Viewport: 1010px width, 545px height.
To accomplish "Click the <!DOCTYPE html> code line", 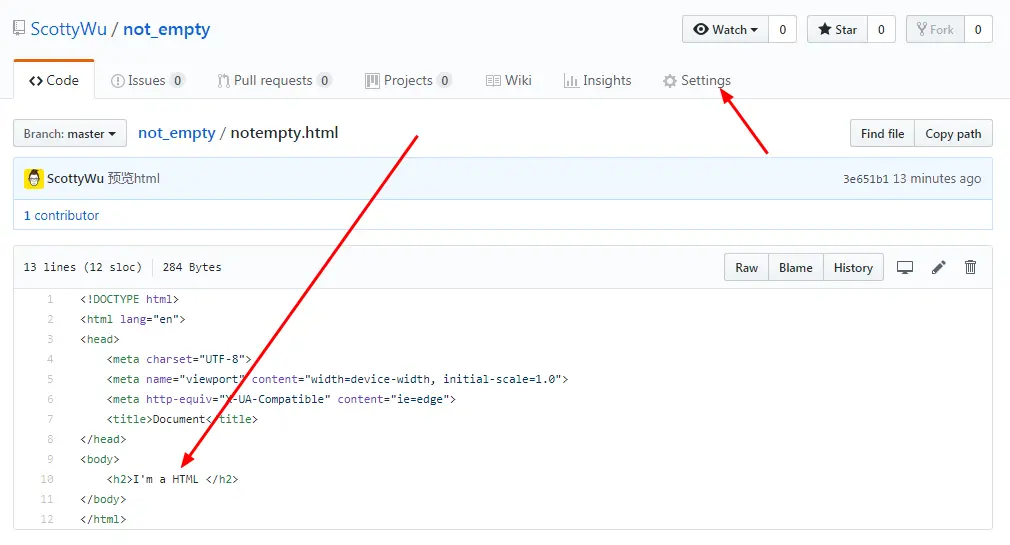I will 129,299.
